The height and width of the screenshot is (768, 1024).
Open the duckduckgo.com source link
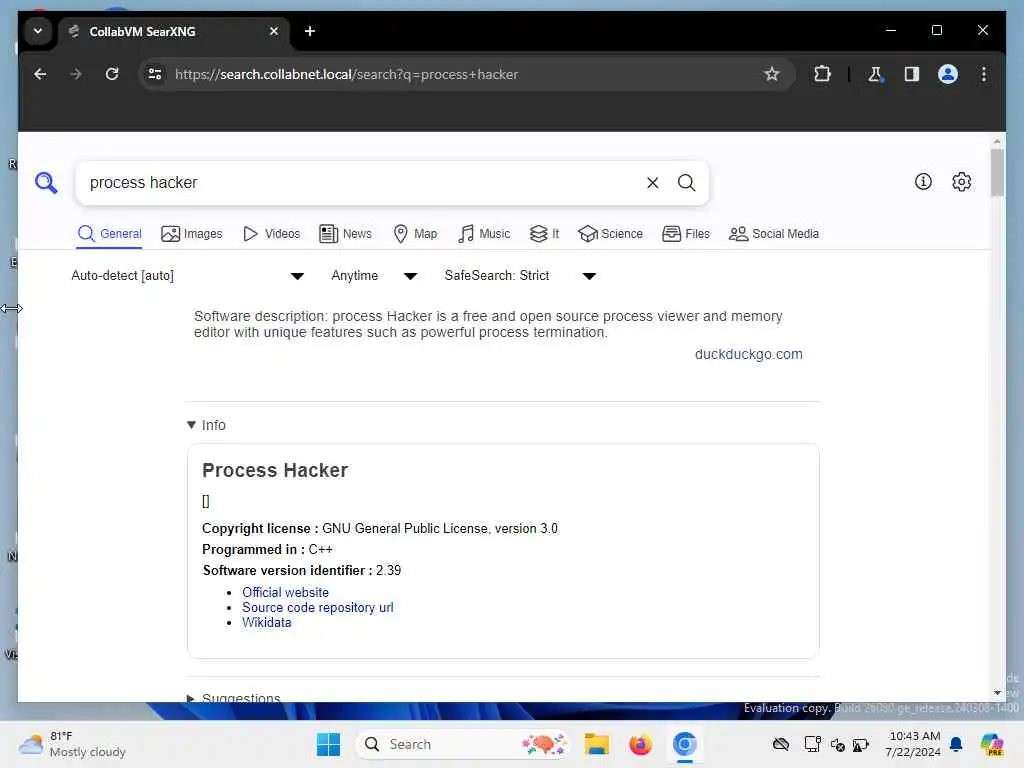748,354
